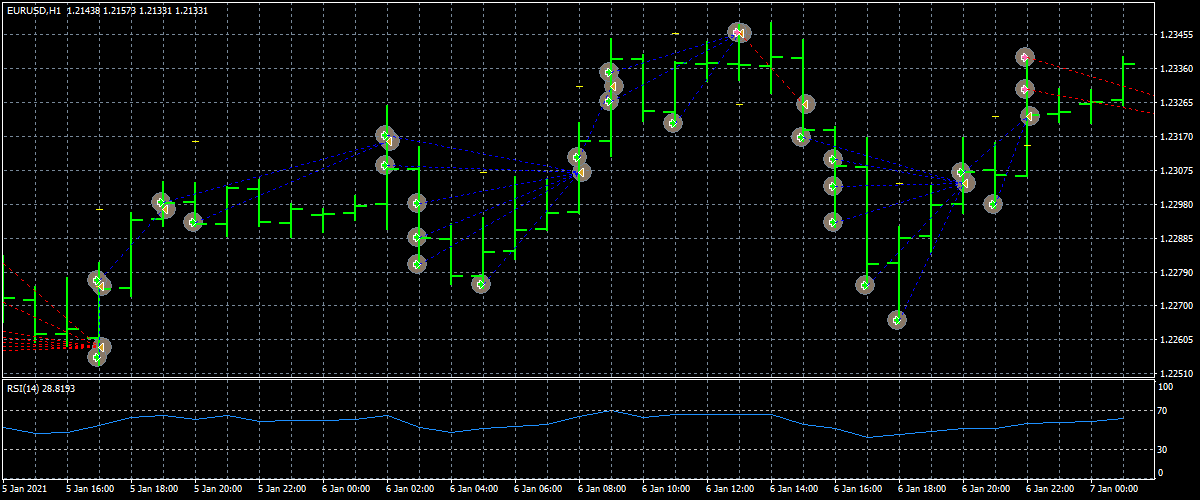
Task: Click the 6 Jan 08:00 time label
Action: click(x=602, y=490)
